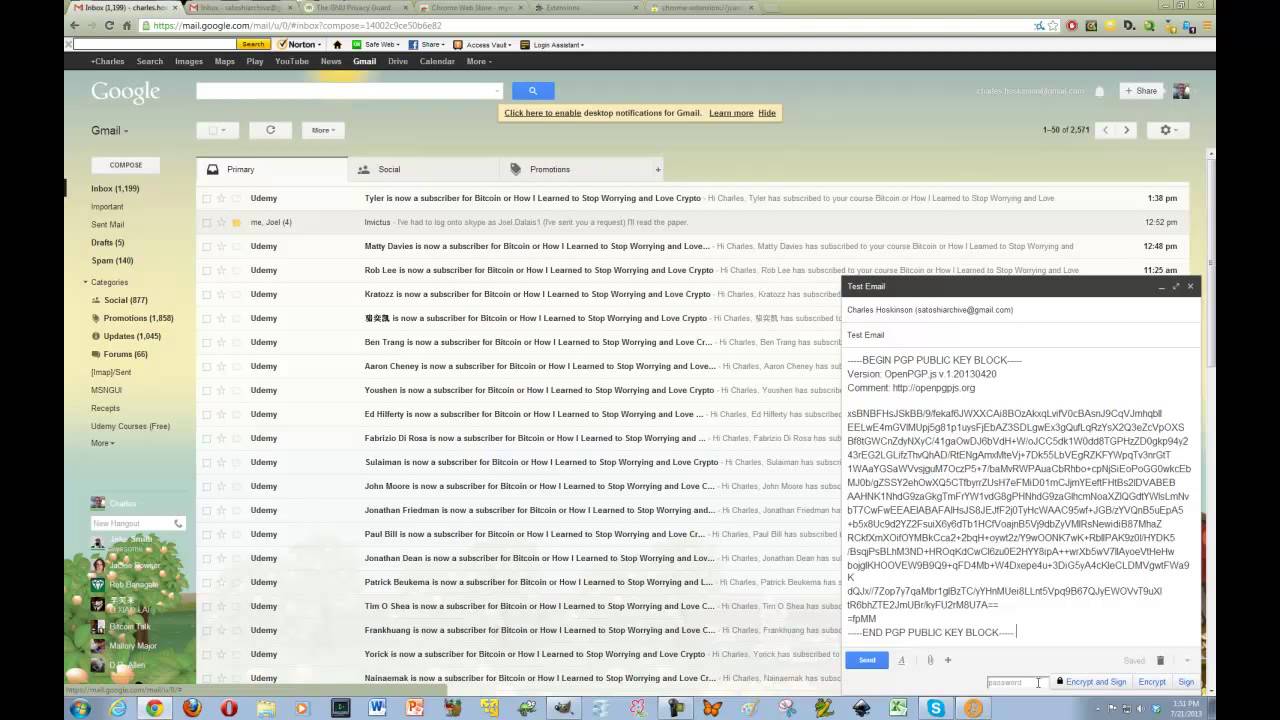Select the Ben Trang email checkbox
The image size is (1280, 720).
click(x=207, y=342)
